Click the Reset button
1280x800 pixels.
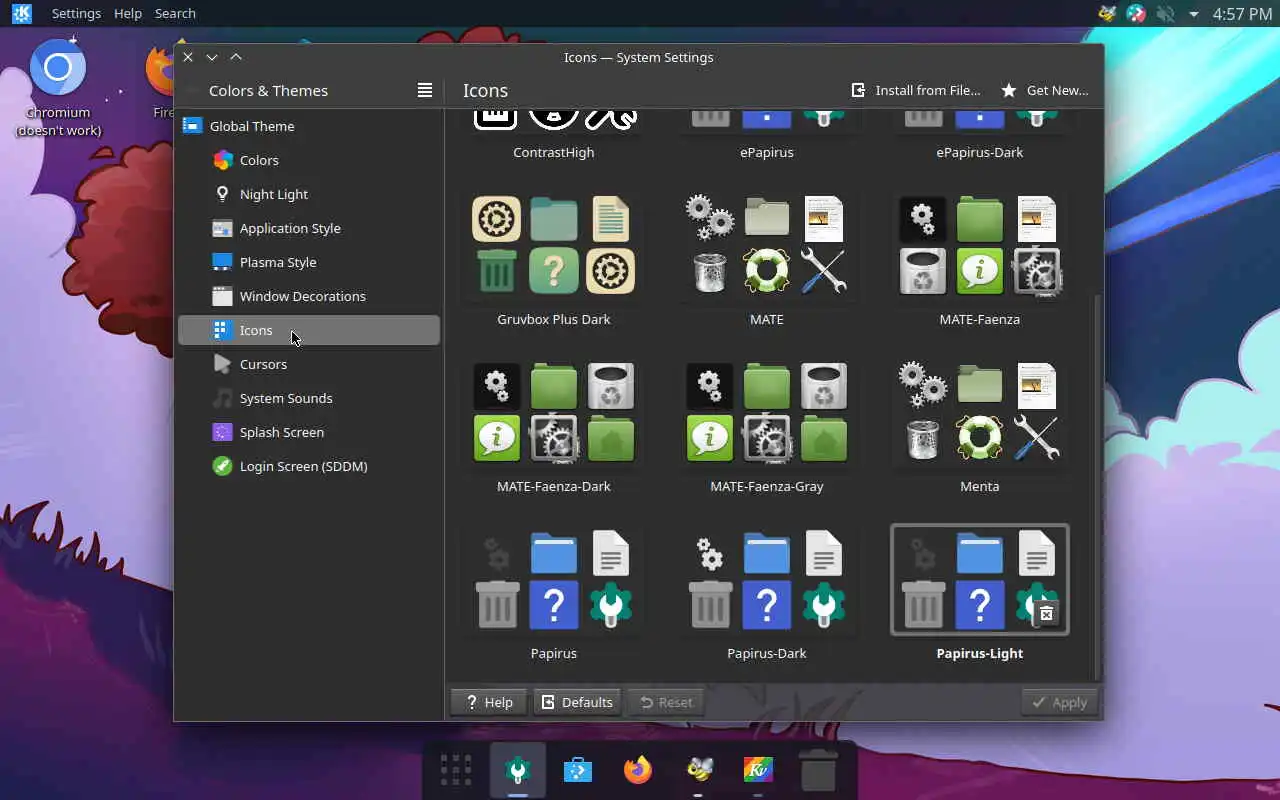click(666, 702)
